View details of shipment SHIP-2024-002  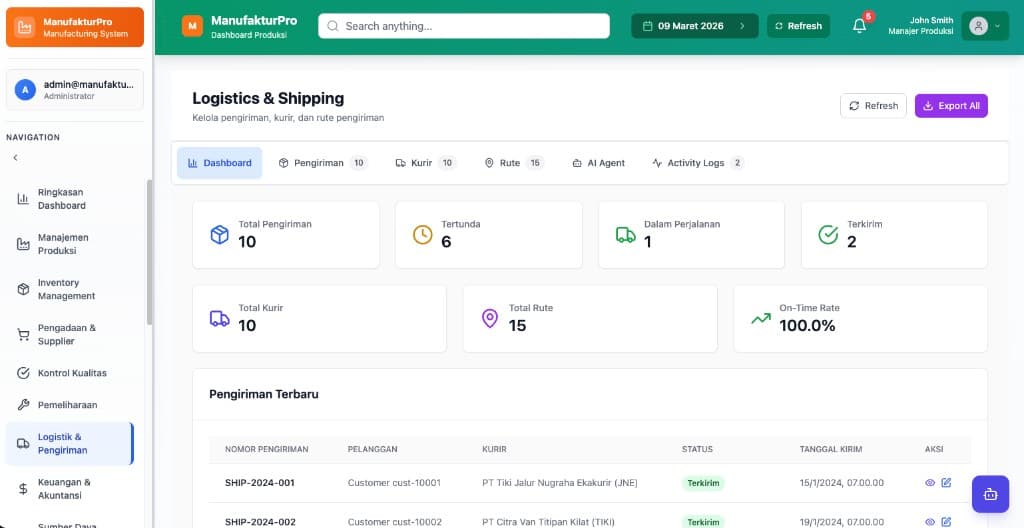(x=930, y=521)
